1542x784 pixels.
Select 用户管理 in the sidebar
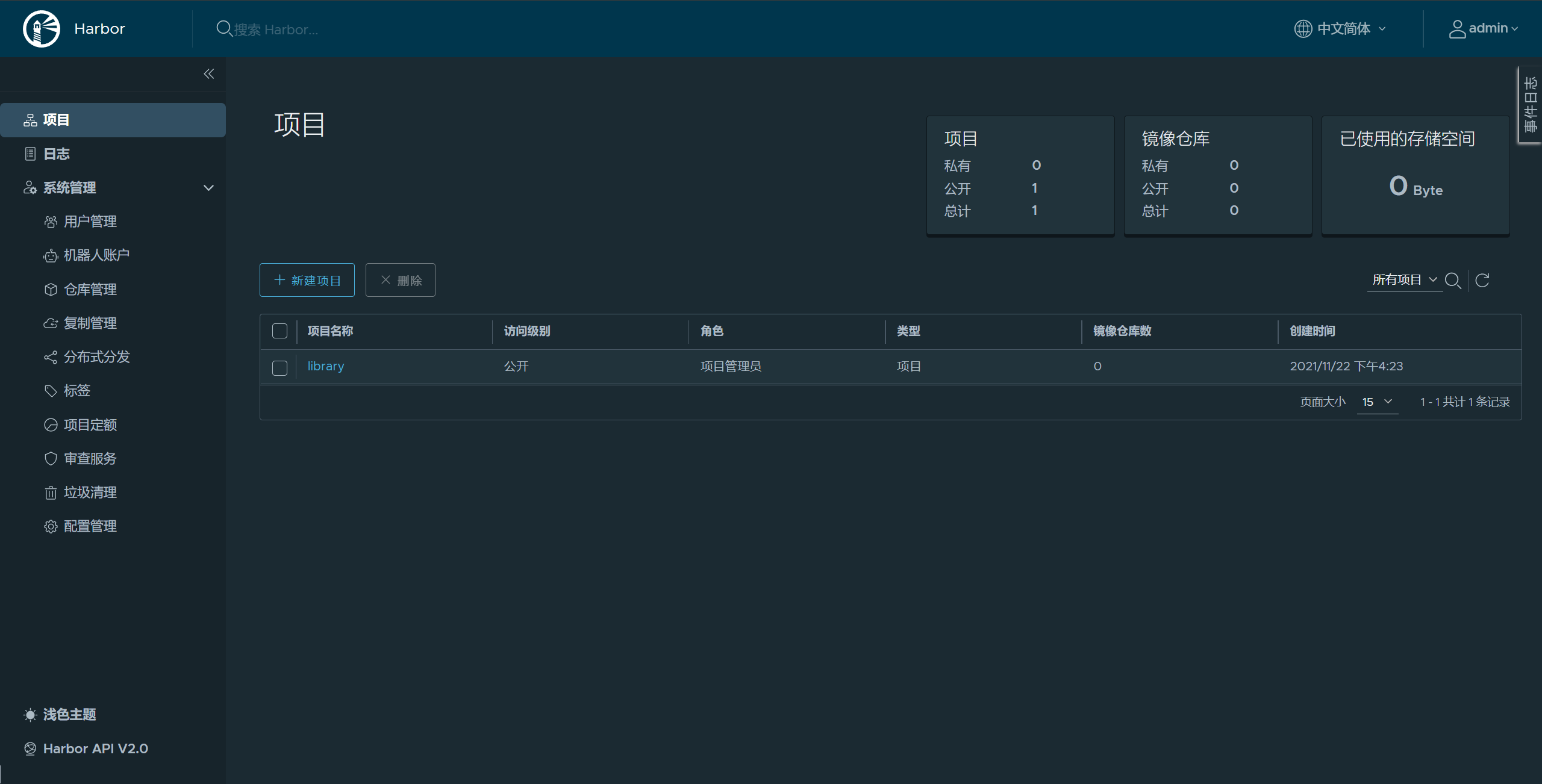tap(90, 222)
